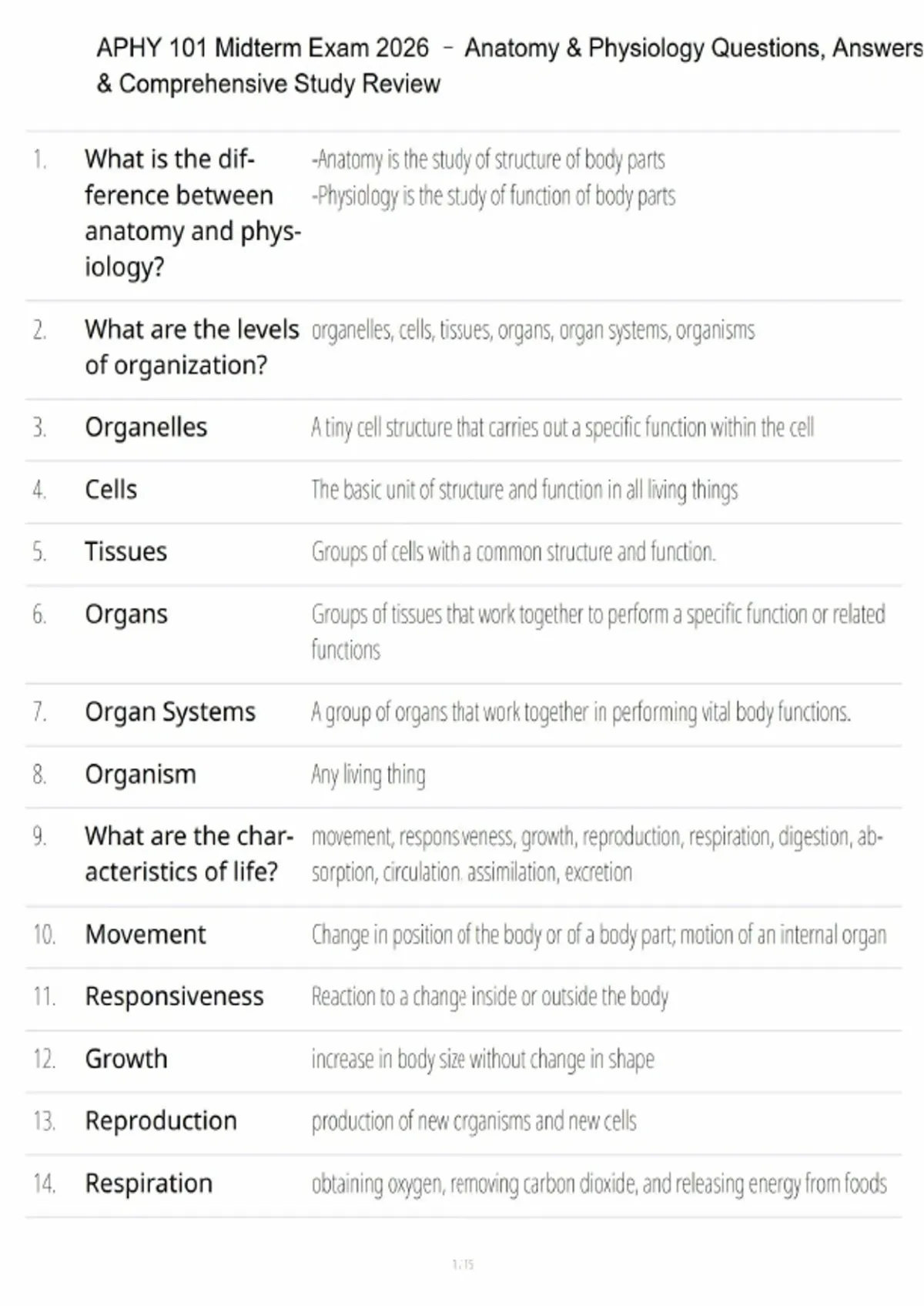Click the 'Cells' term in row 4
Viewport: 924px width, 1309px height.
click(111, 490)
